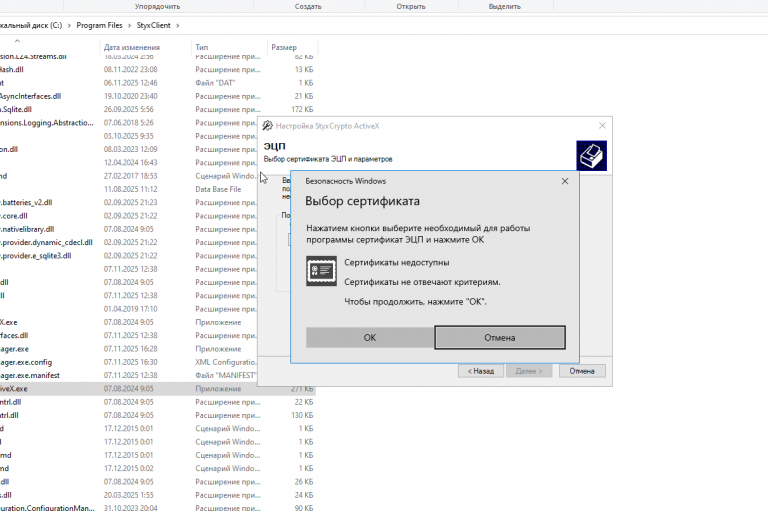This screenshot has width=768, height=511.
Task: Click the StyxCrypto wizard title icon
Action: pyautogui.click(x=267, y=126)
